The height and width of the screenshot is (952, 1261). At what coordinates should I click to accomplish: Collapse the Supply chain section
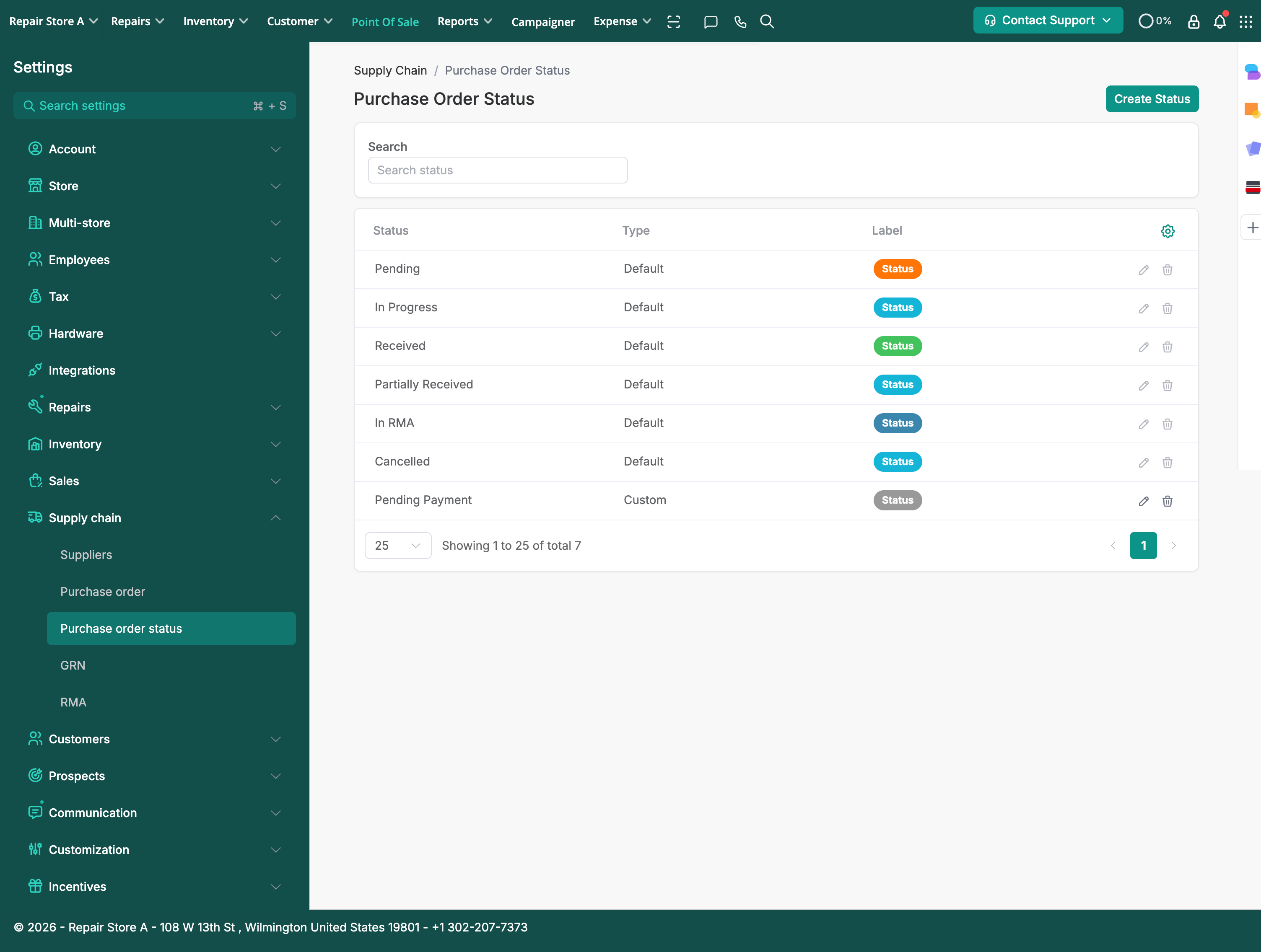(x=275, y=517)
